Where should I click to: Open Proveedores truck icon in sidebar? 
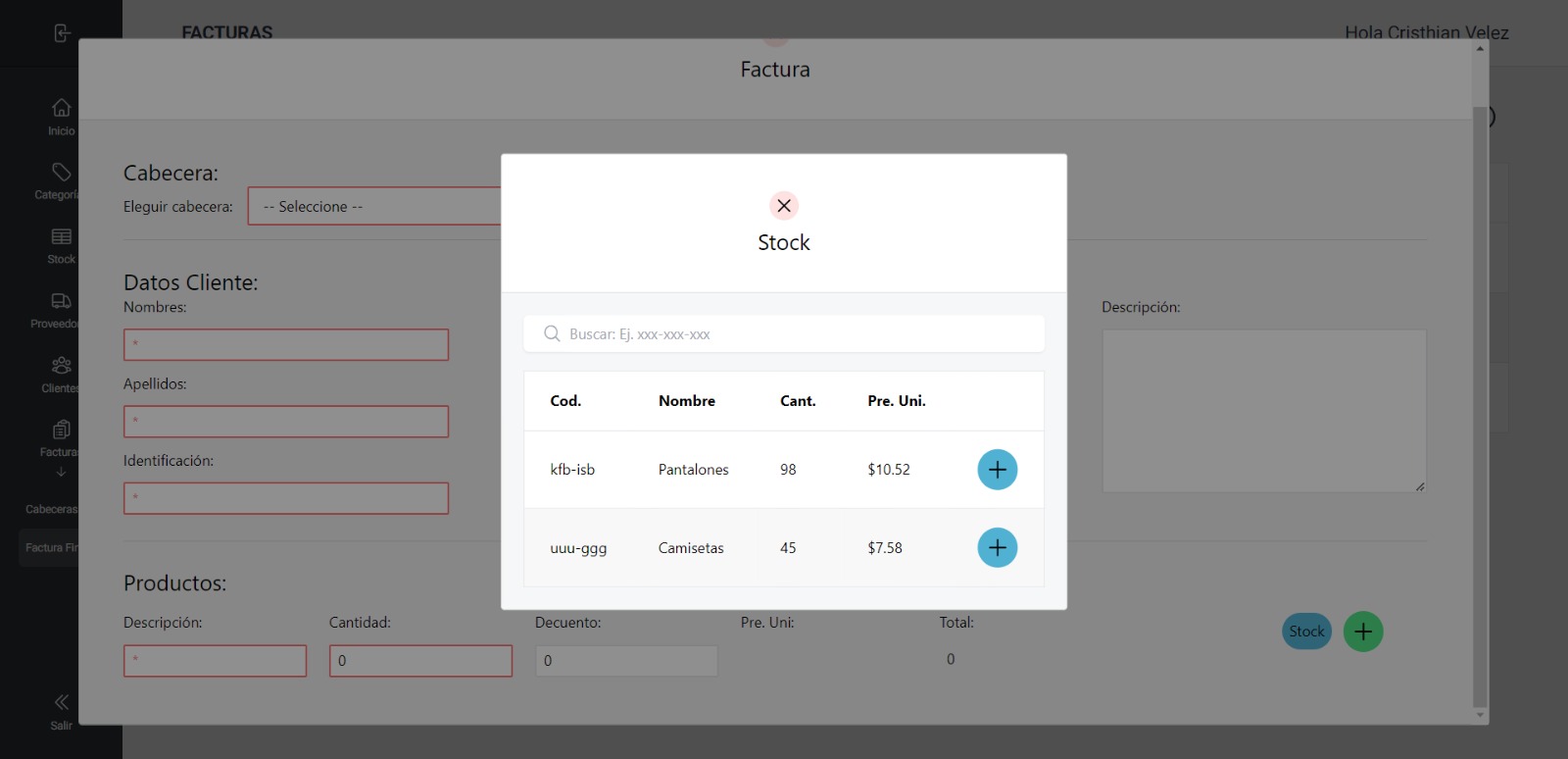(x=61, y=301)
